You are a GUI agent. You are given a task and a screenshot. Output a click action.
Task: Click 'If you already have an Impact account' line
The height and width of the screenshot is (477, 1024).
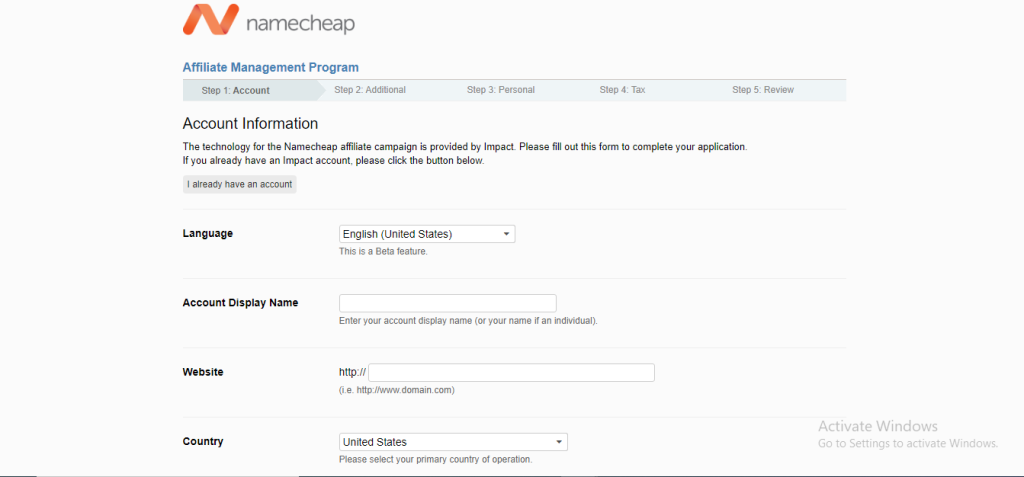pyautogui.click(x=334, y=161)
